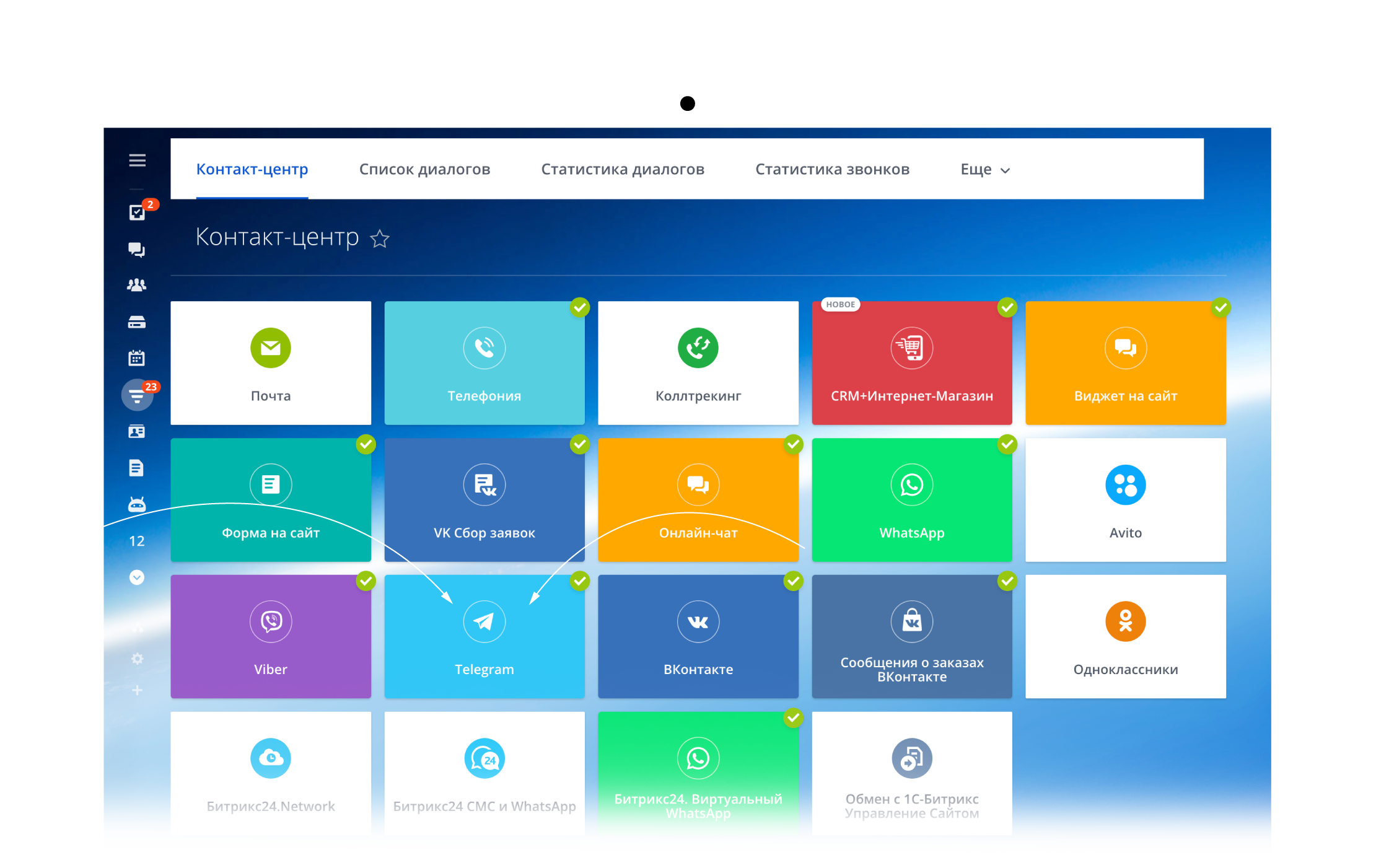Expand the Еще dropdown menu
1376x868 pixels.
pyautogui.click(x=984, y=170)
